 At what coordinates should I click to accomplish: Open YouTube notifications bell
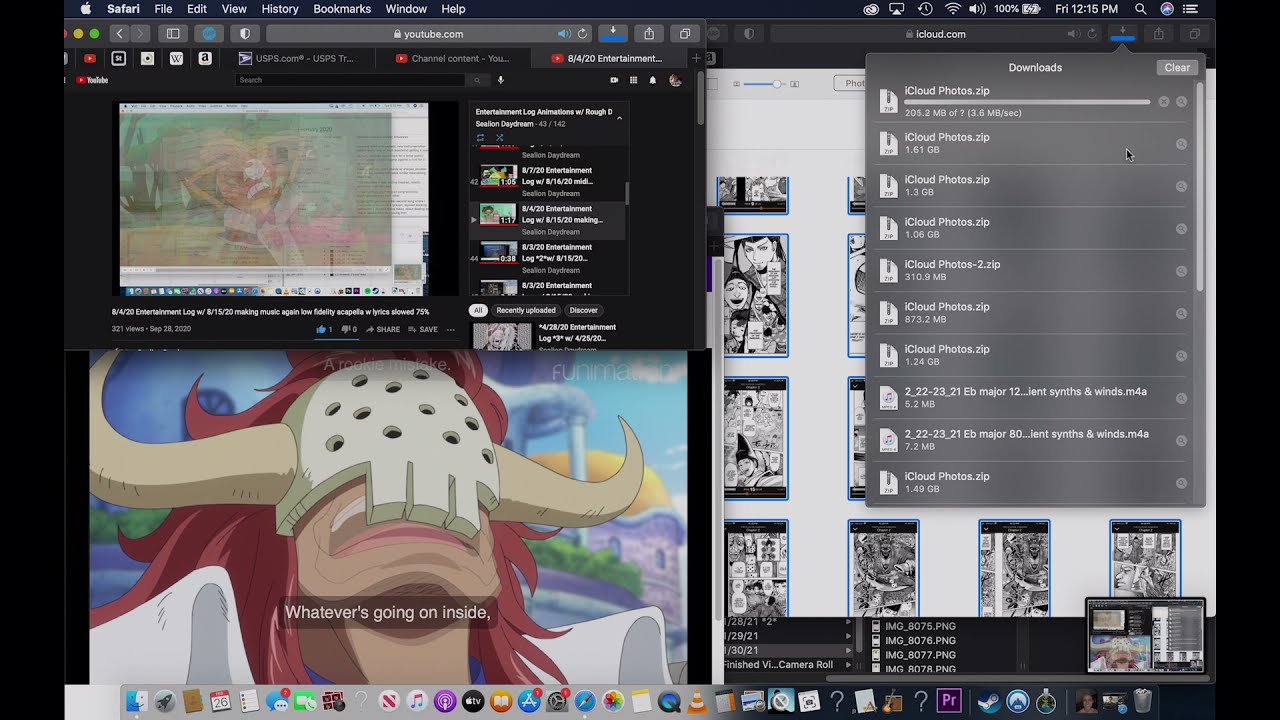653,80
